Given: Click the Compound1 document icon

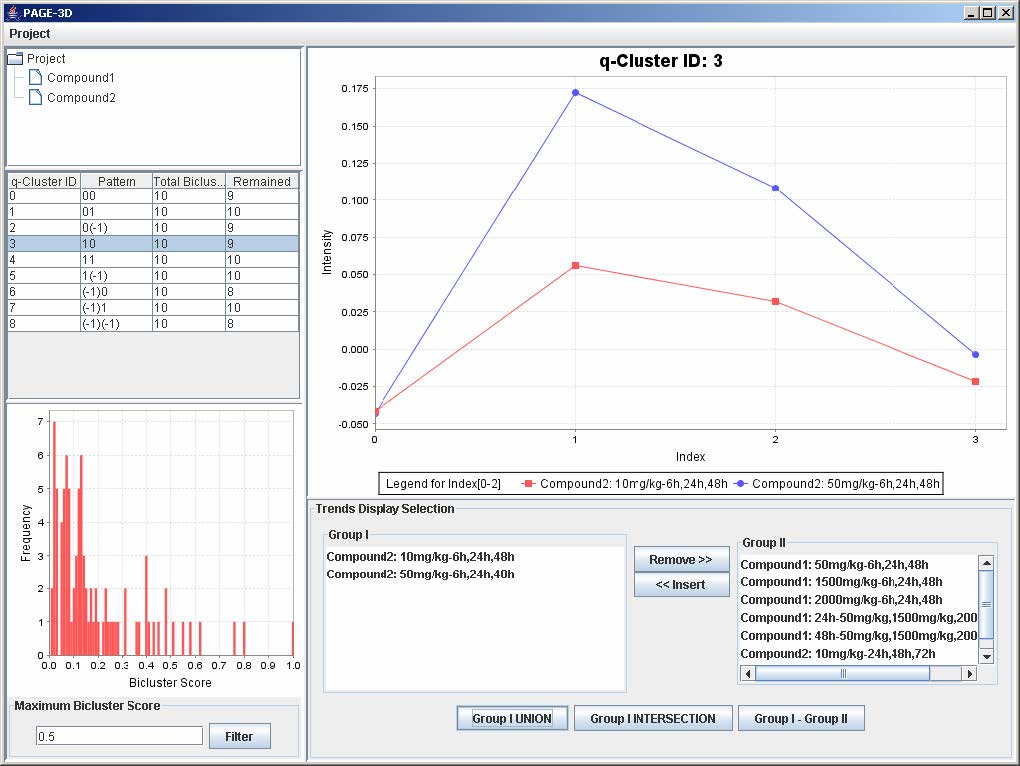Looking at the screenshot, I should pyautogui.click(x=35, y=78).
